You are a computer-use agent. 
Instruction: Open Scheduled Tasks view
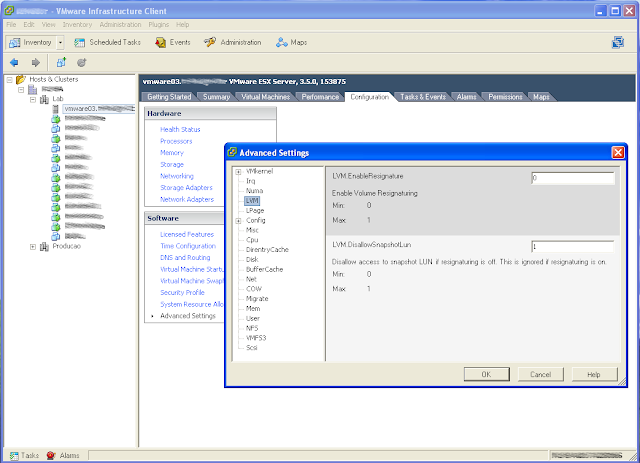pyautogui.click(x=107, y=42)
